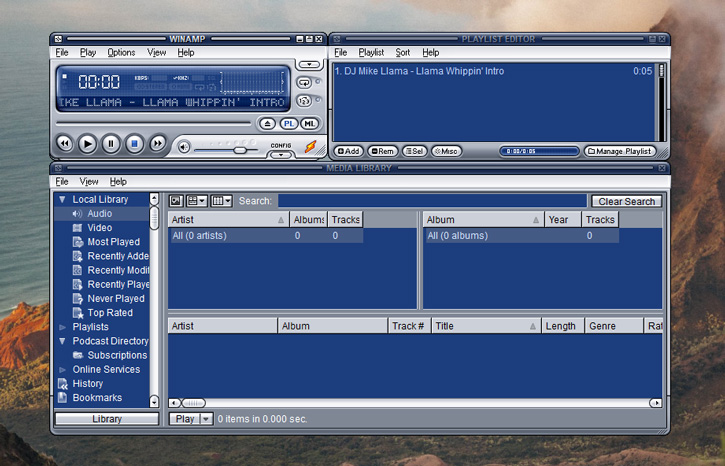The width and height of the screenshot is (725, 466).
Task: Open the Playlist Editor Sort menu
Action: click(x=403, y=53)
